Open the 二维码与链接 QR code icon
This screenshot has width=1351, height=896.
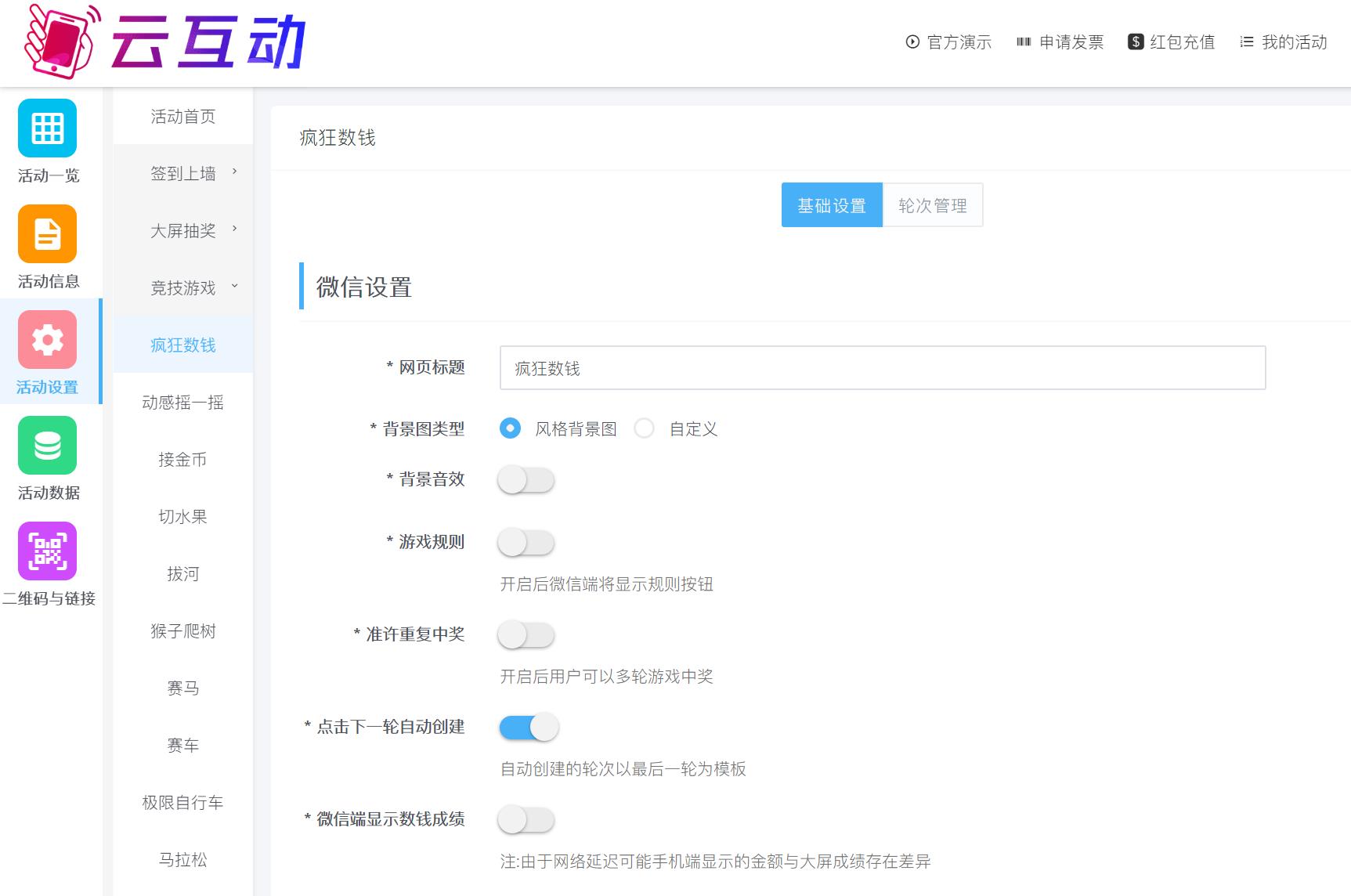point(48,551)
